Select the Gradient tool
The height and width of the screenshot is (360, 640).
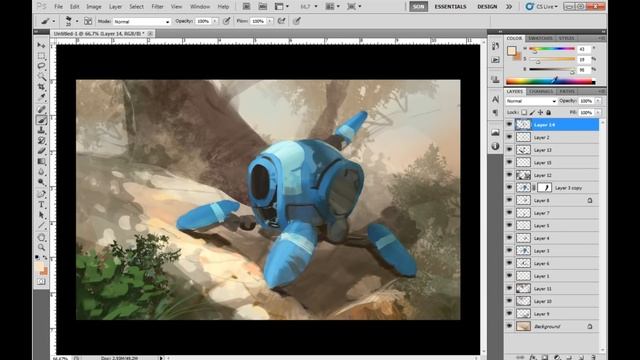[41, 162]
